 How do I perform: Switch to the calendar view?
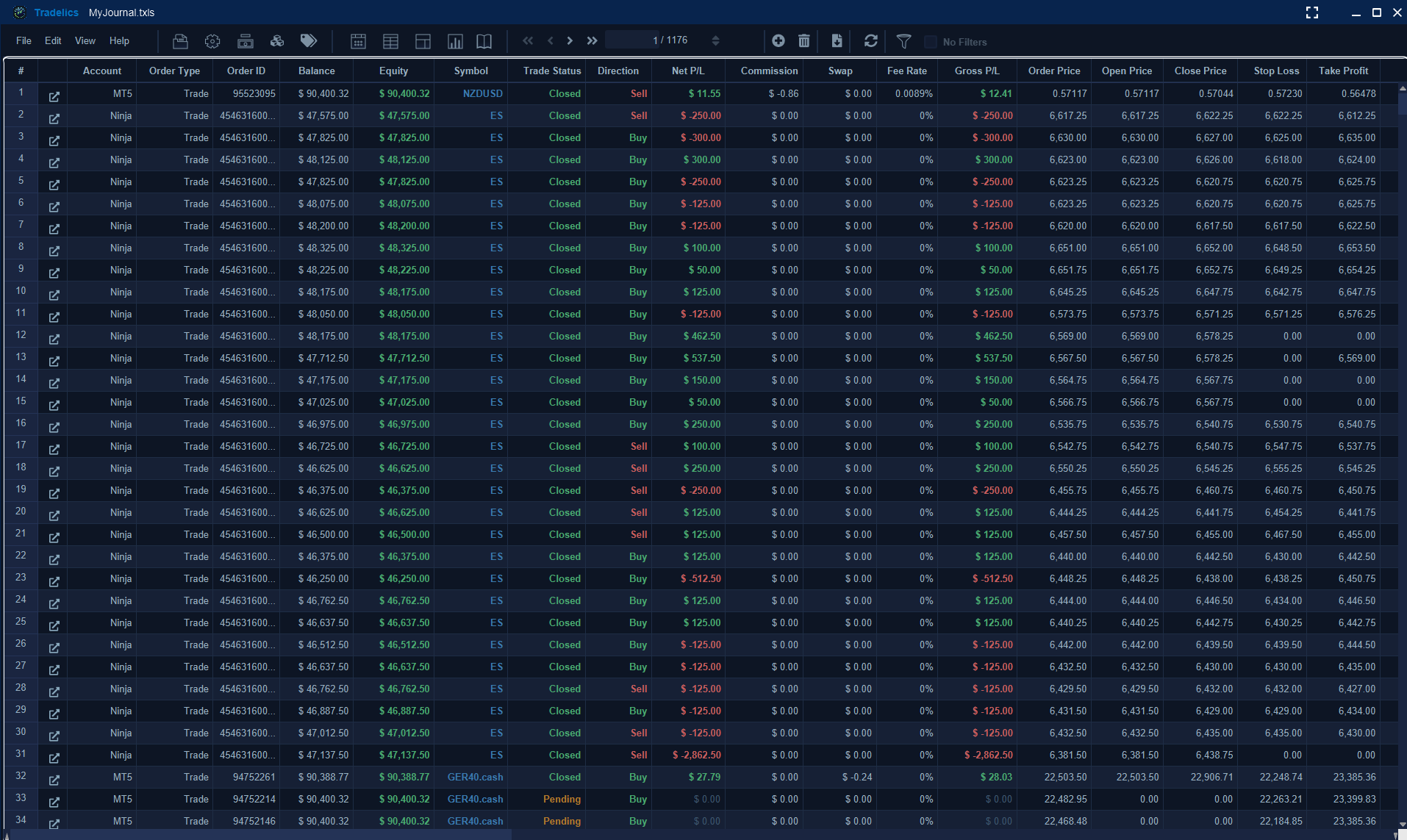pos(358,41)
